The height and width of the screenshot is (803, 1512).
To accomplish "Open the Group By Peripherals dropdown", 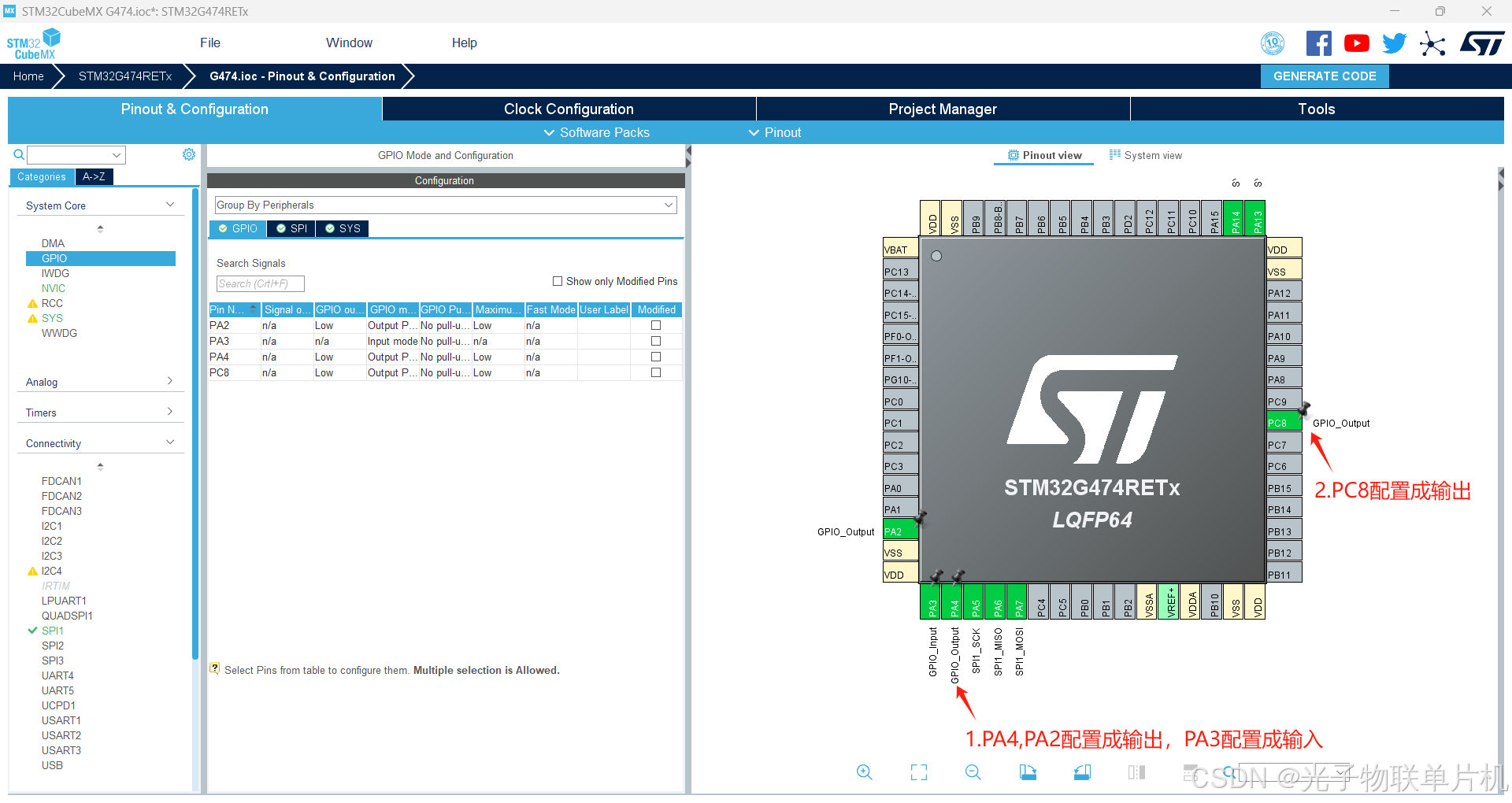I will (x=446, y=205).
